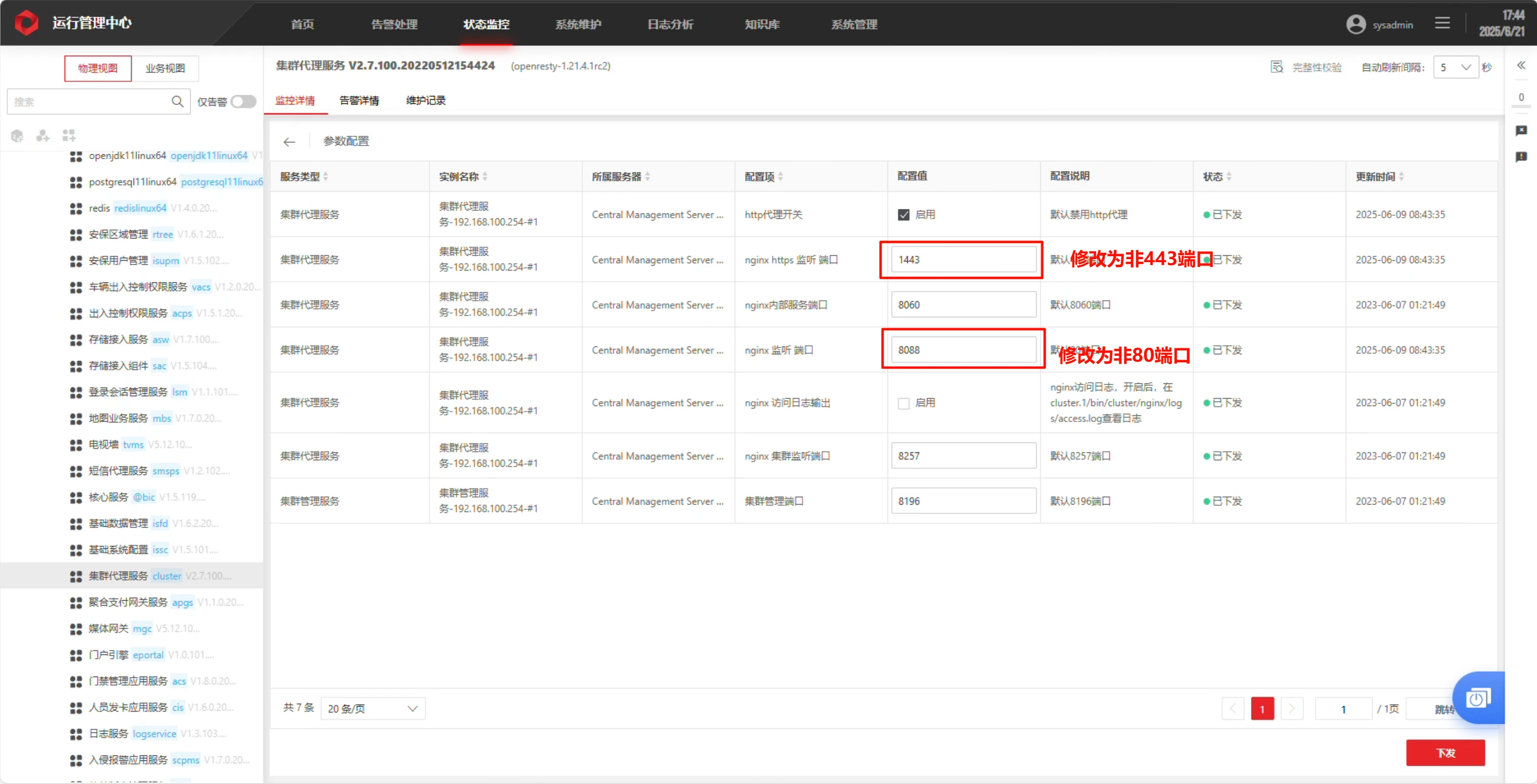Edit nginx https 监听端口 value 1443

pyautogui.click(x=963, y=260)
